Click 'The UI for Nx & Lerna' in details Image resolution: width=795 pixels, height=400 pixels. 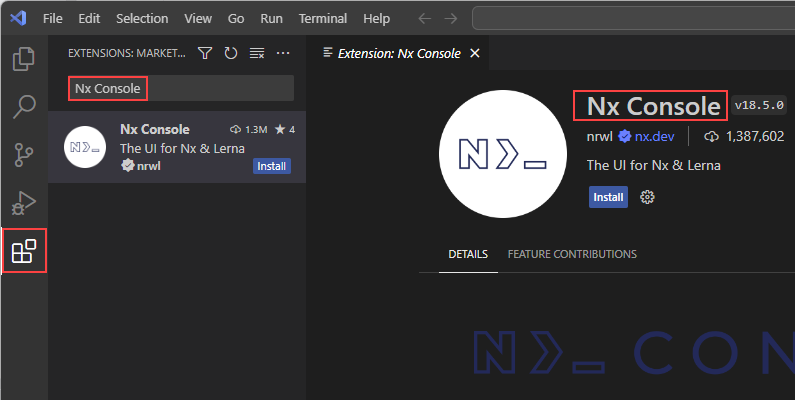pos(654,165)
